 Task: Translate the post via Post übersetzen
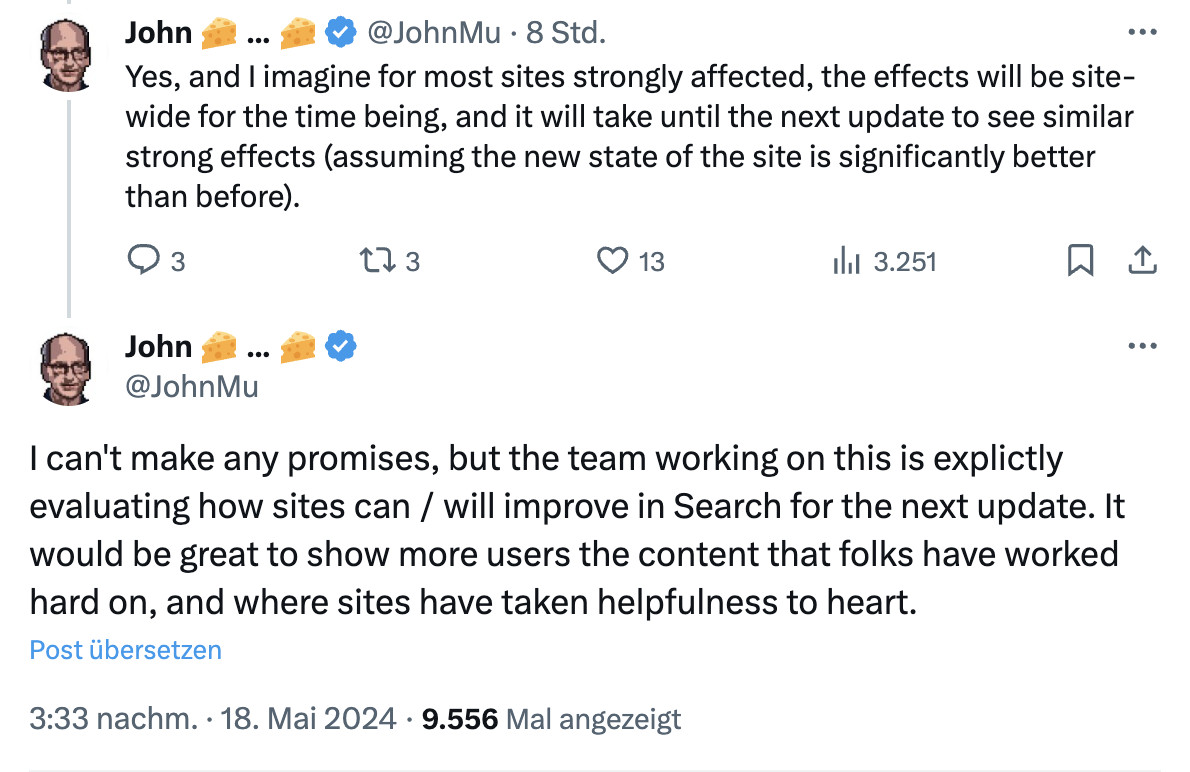[x=125, y=650]
